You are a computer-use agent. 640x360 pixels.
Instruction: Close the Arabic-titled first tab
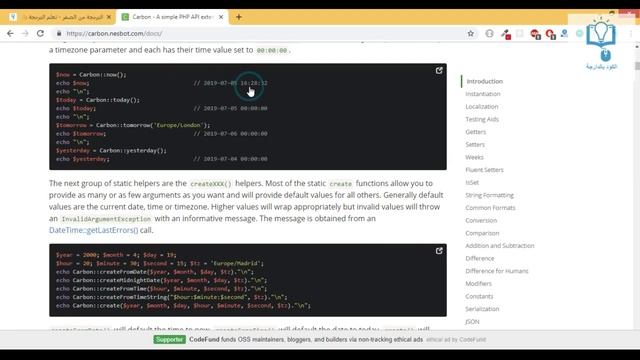[x=109, y=17]
